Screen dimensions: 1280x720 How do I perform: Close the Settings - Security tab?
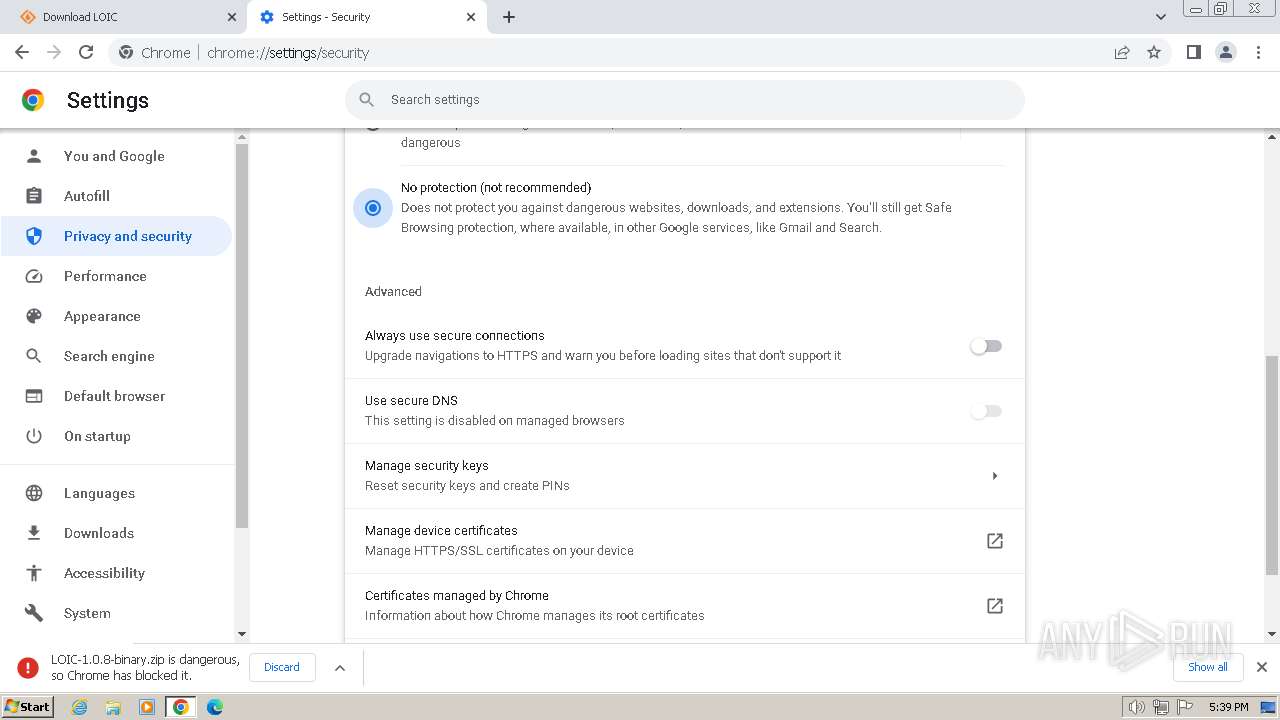click(x=471, y=17)
